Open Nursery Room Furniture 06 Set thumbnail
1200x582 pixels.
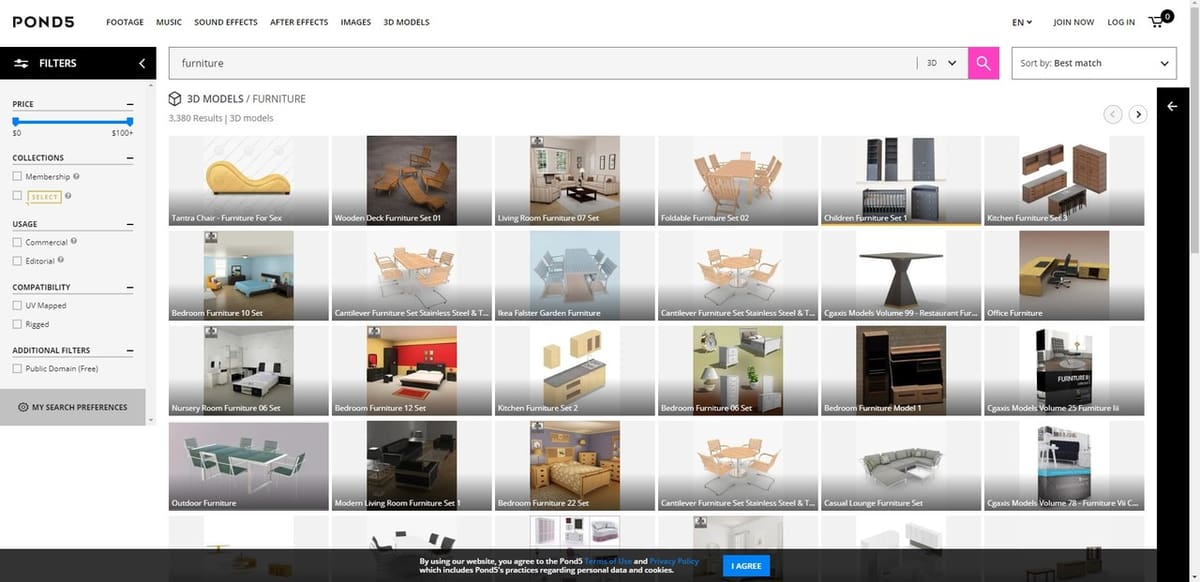point(248,370)
